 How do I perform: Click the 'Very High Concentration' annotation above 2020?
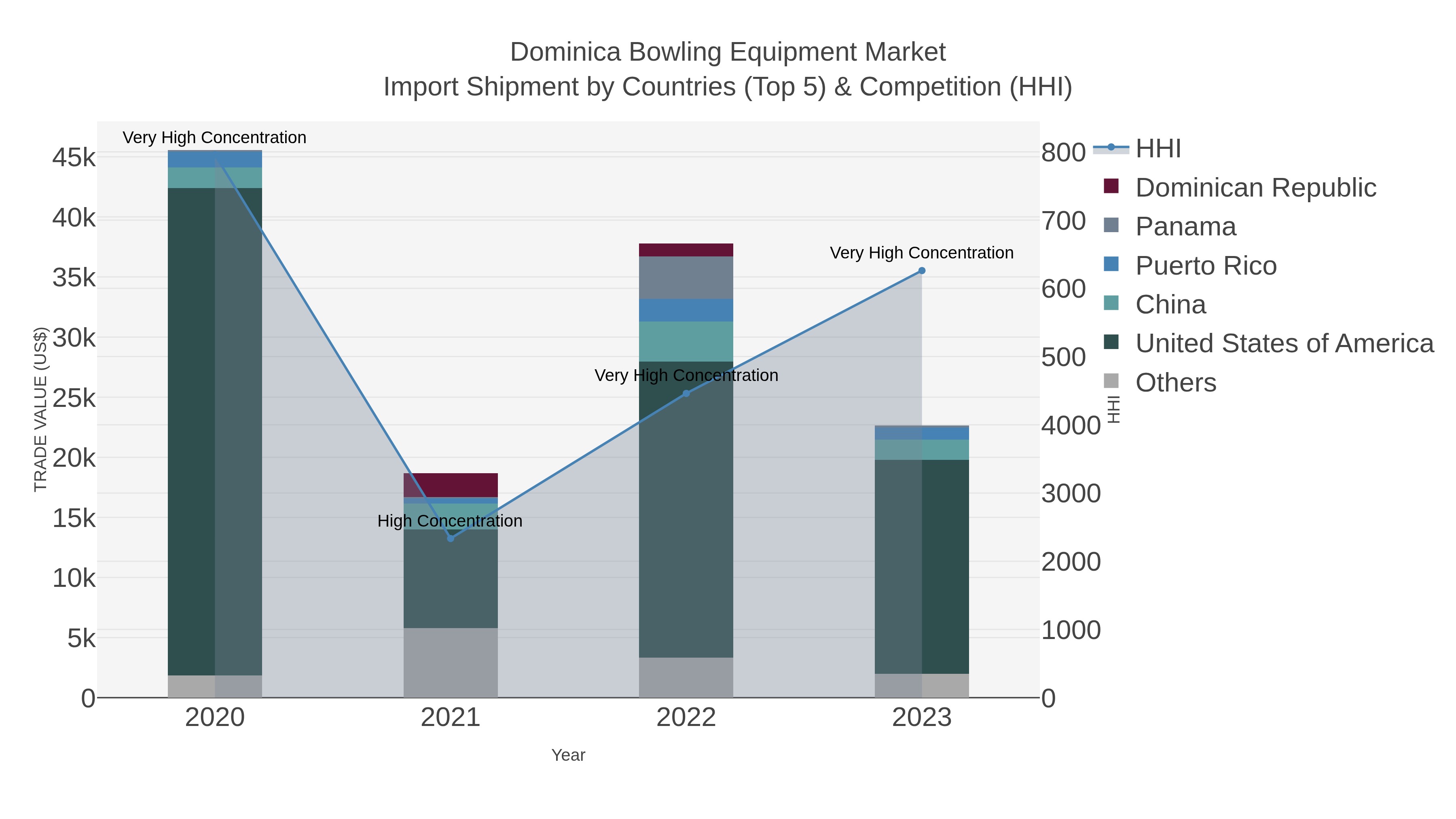214,138
